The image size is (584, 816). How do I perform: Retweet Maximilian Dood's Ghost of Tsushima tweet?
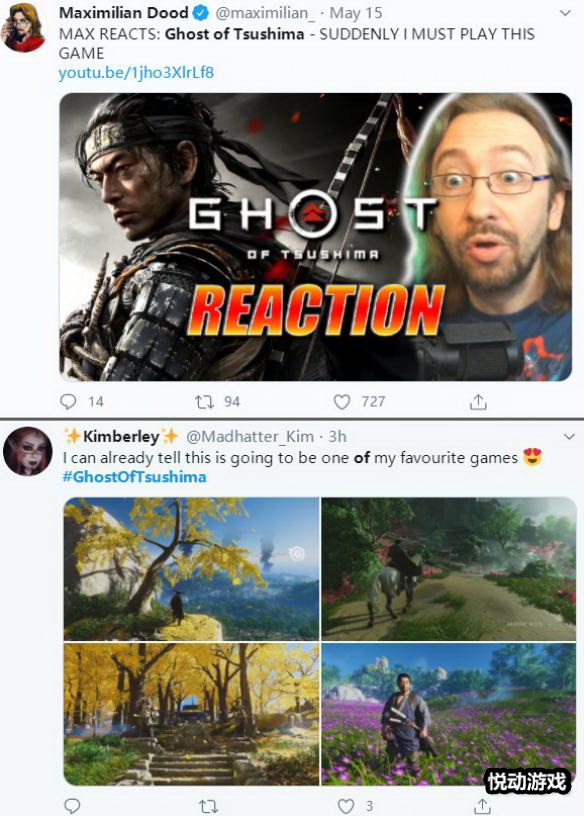(x=204, y=402)
